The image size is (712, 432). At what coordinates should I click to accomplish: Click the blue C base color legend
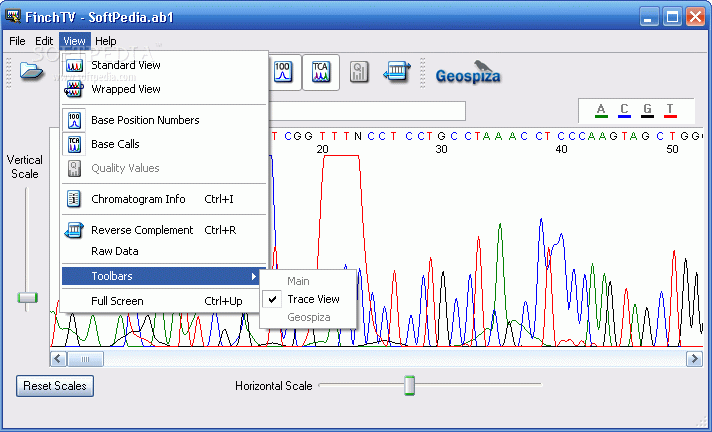624,110
